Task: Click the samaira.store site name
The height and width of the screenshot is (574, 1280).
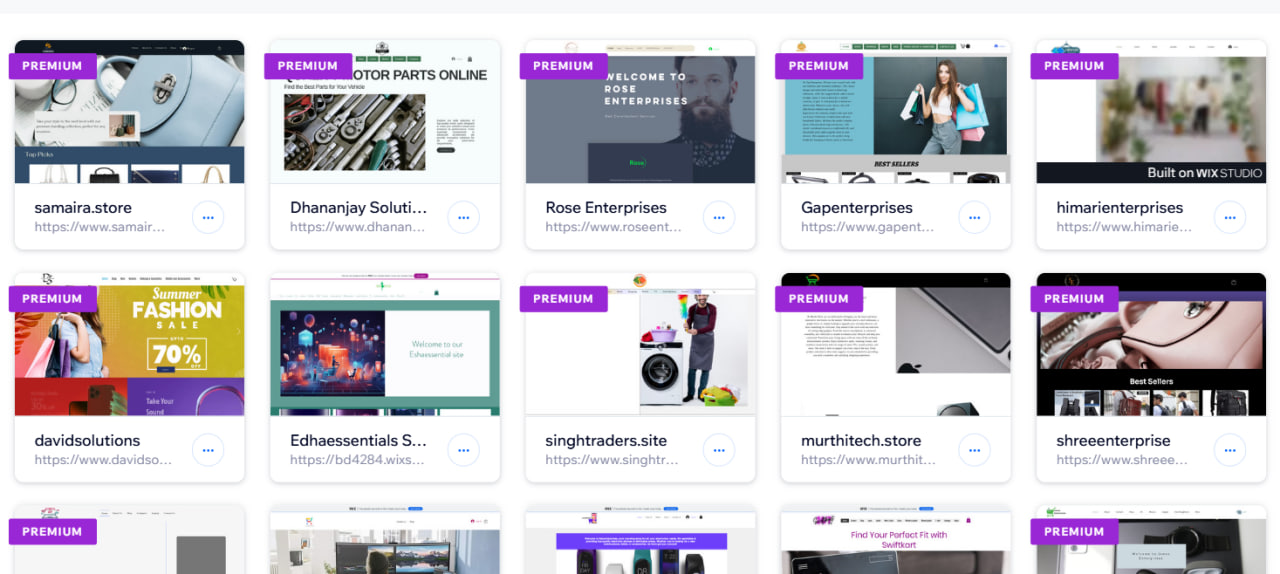Action: [85, 208]
